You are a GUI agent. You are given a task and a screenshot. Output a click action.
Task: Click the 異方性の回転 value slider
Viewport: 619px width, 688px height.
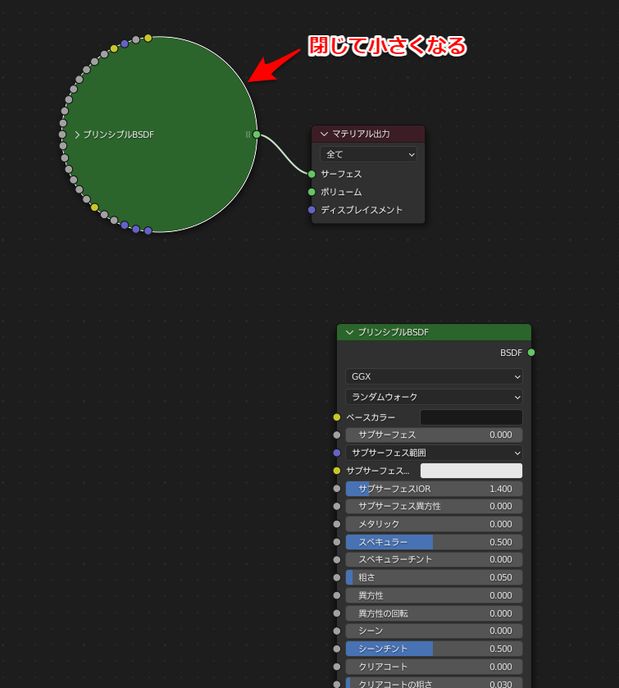[x=434, y=613]
